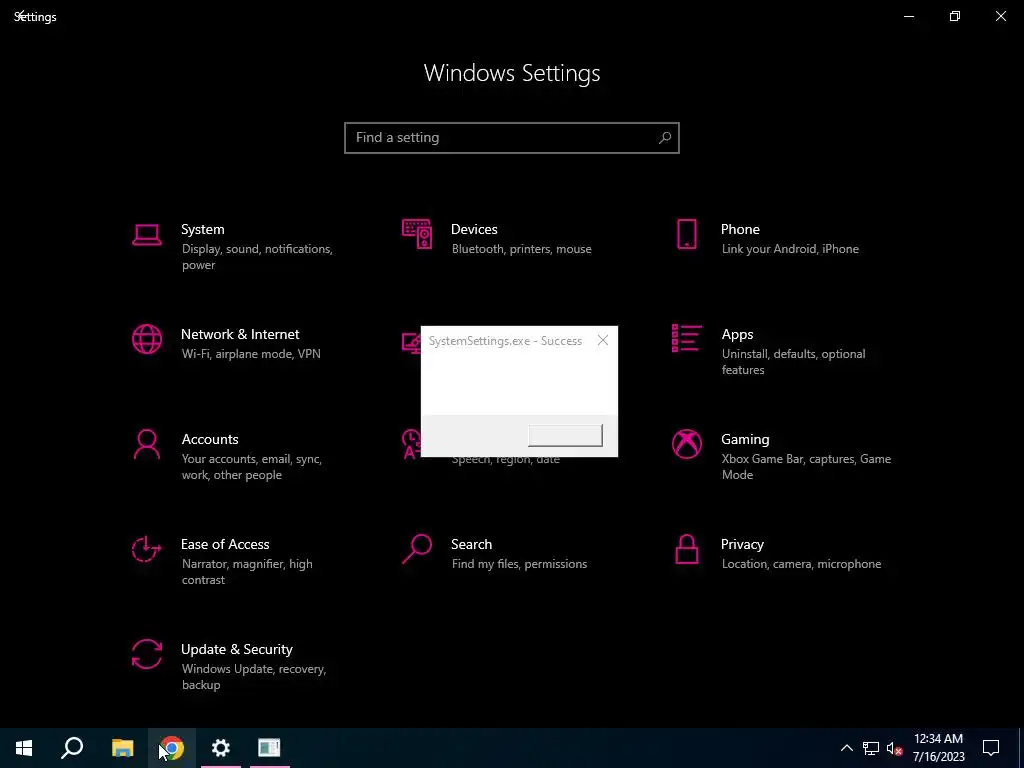1024x768 pixels.
Task: Click the 'Bluetooth, printers, mouse' description
Action: tap(522, 249)
